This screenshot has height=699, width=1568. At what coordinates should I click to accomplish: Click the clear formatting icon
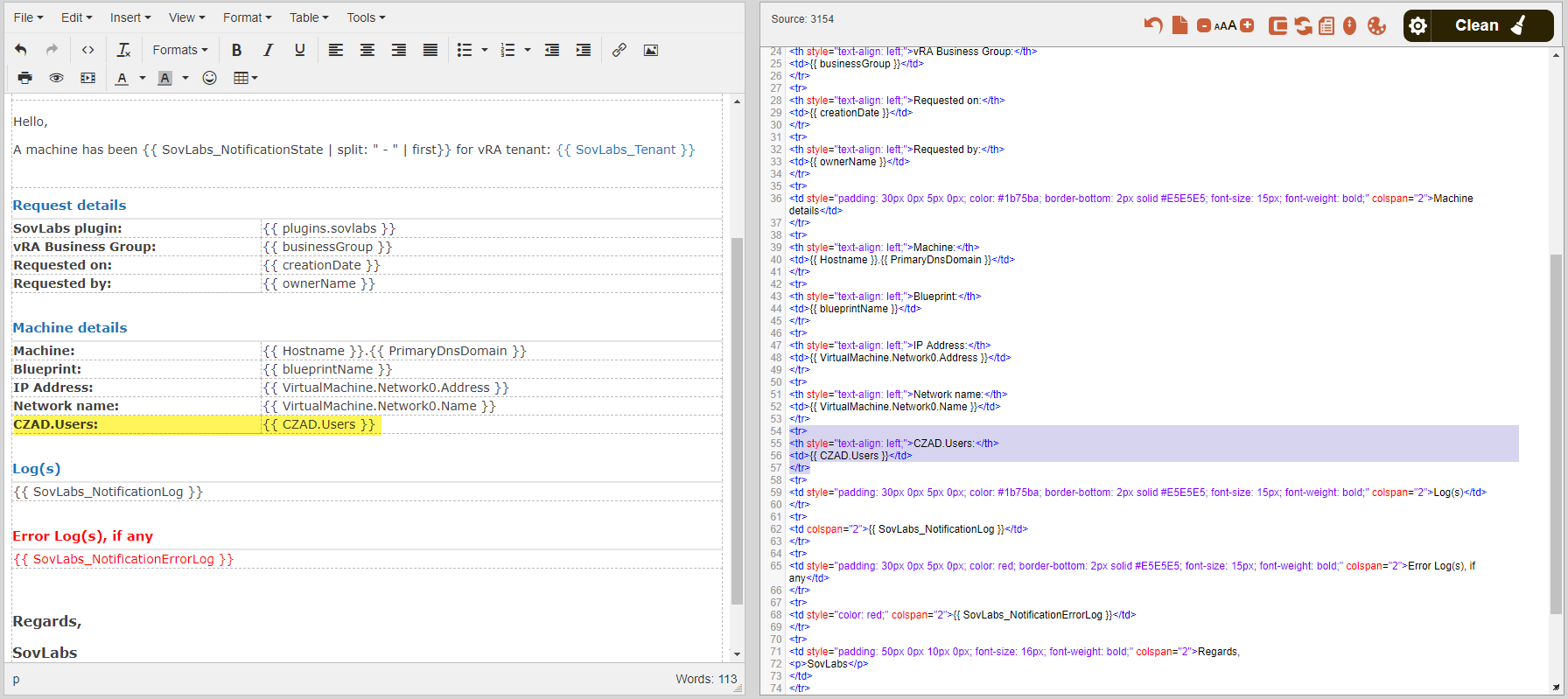click(x=124, y=50)
